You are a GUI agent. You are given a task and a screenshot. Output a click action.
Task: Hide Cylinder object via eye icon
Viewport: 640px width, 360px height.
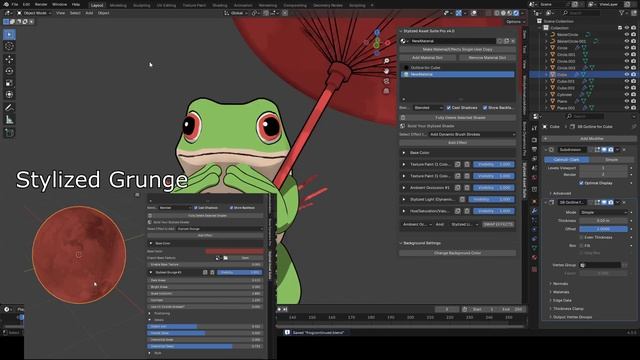coord(627,95)
